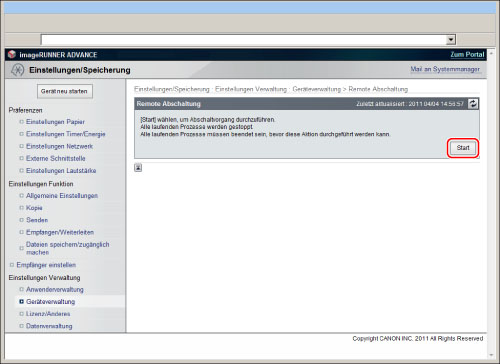The width and height of the screenshot is (500, 364).
Task: Click inside the browser address field
Action: [x=243, y=40]
